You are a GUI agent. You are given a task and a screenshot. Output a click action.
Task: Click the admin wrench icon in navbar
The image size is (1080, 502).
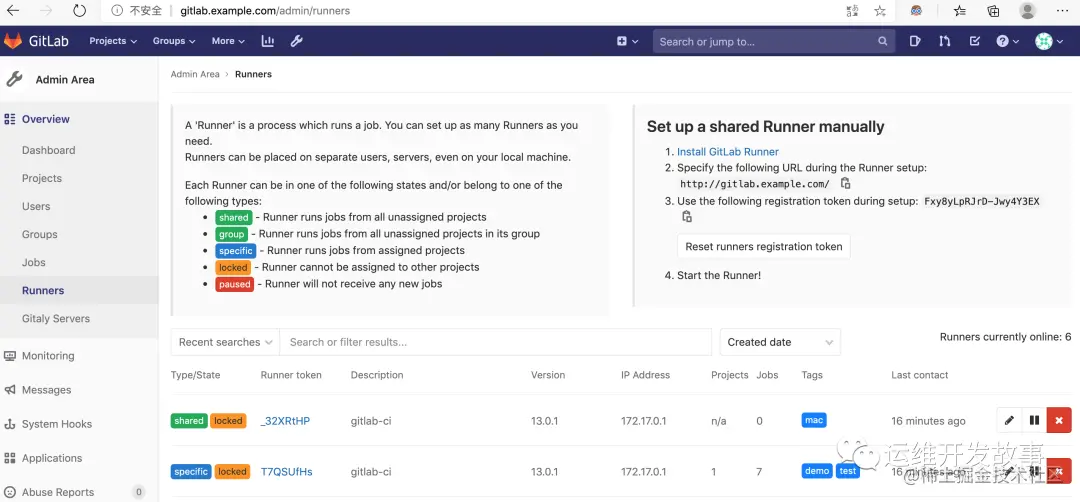(x=296, y=41)
